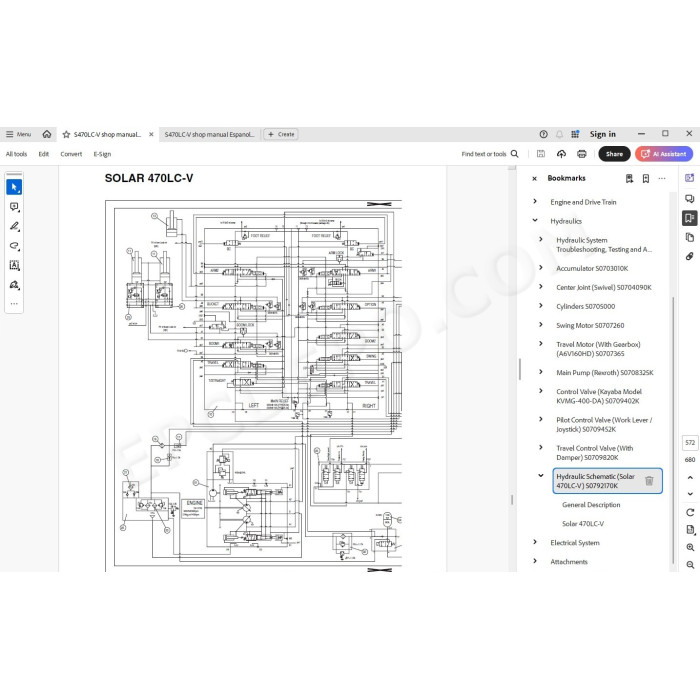Expand Cylinders S0705000 bookmark
Screen dimensions: 700x700
tap(541, 305)
